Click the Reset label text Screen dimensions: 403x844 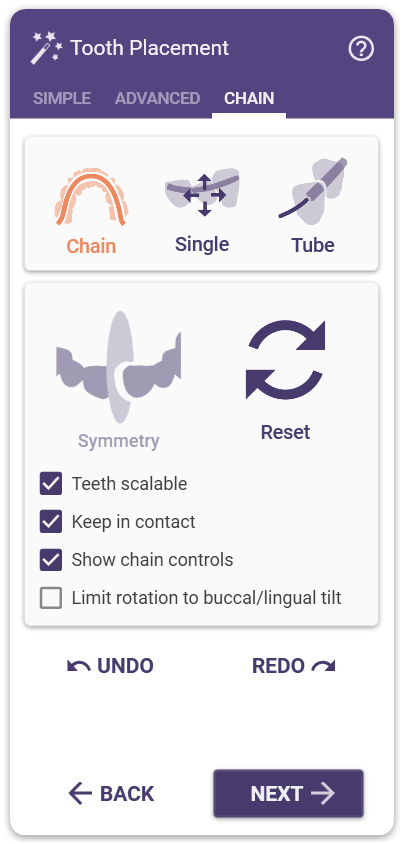coord(285,432)
